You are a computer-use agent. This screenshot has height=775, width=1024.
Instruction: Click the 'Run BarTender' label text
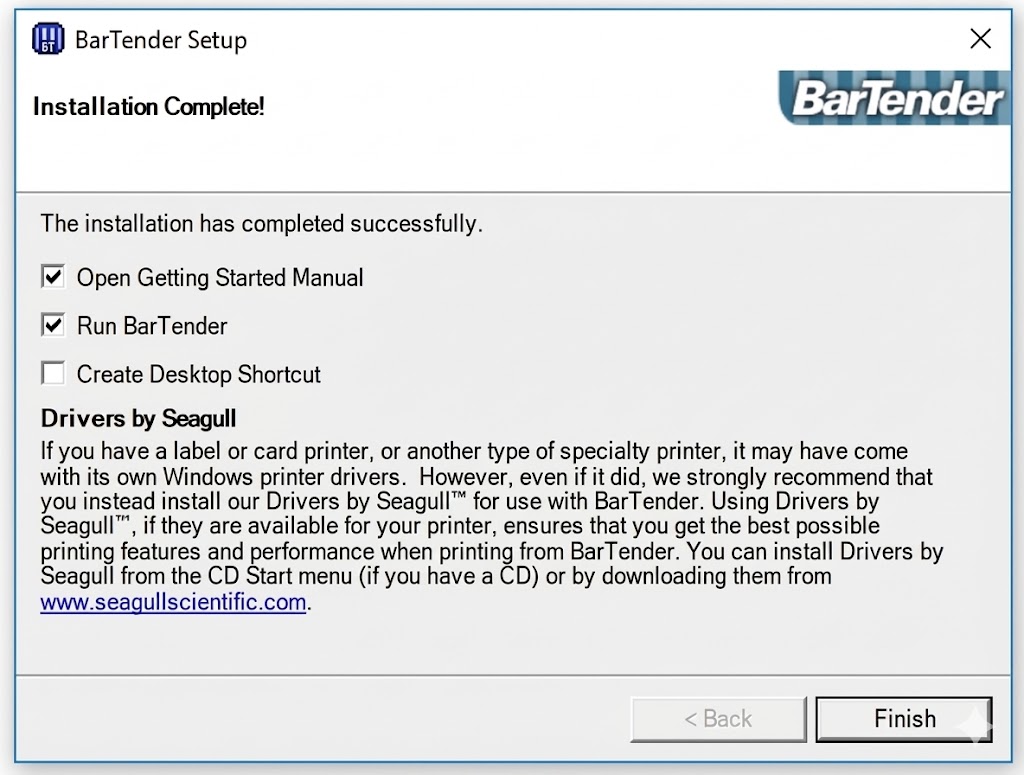click(x=152, y=326)
